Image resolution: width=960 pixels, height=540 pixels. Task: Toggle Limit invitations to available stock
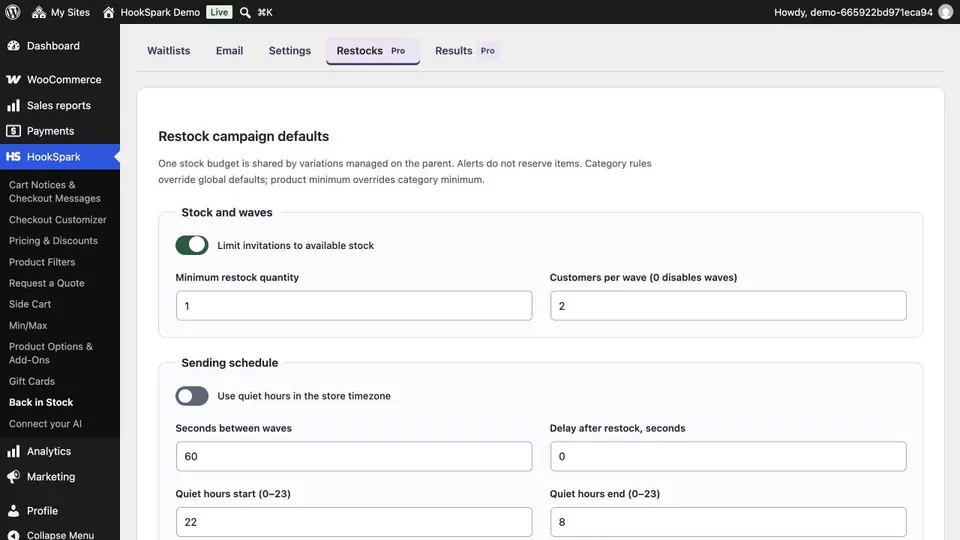point(192,245)
